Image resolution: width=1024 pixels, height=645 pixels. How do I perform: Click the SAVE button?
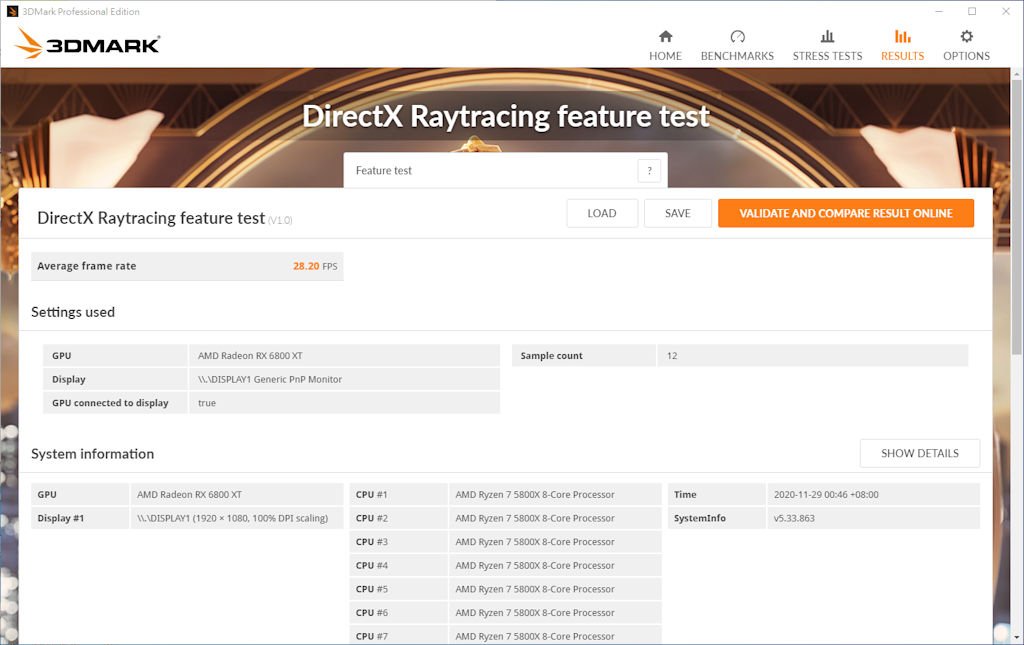click(x=678, y=213)
